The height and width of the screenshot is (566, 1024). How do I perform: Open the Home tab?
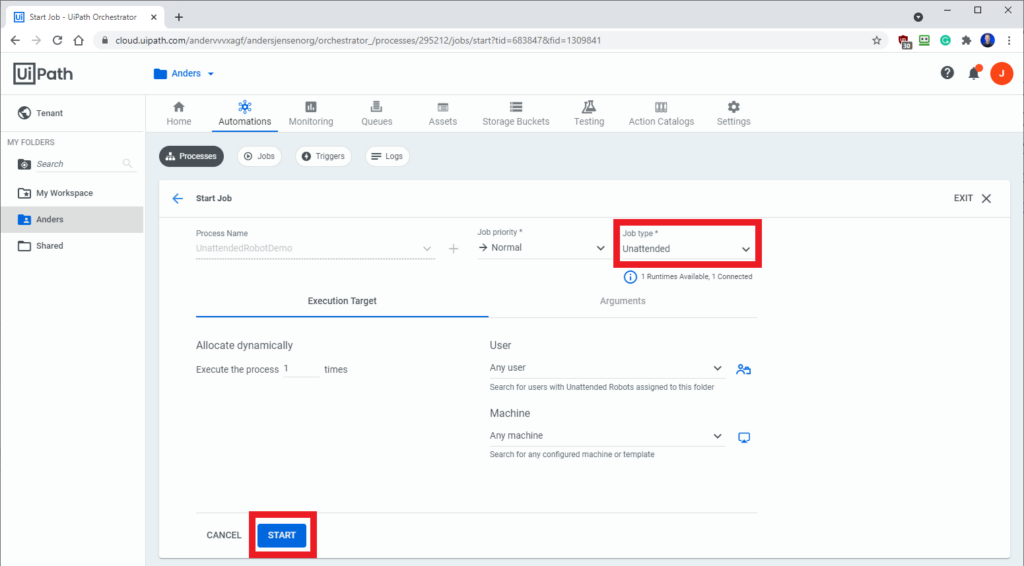(178, 114)
